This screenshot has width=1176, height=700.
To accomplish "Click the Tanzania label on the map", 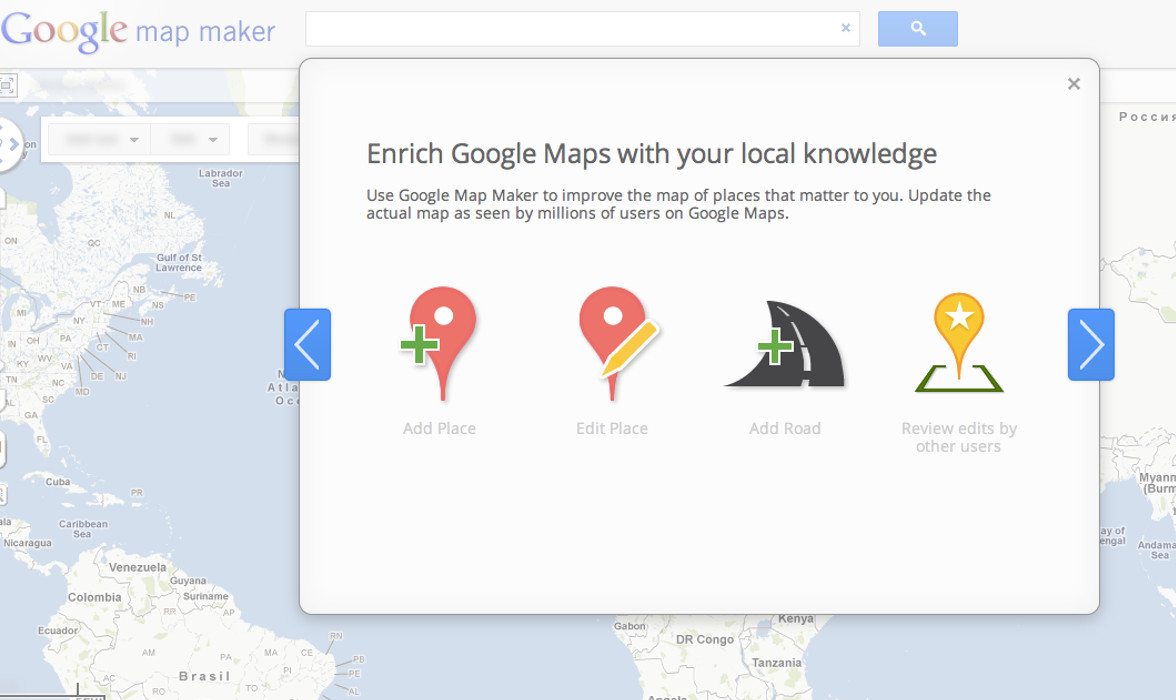I will [x=777, y=662].
